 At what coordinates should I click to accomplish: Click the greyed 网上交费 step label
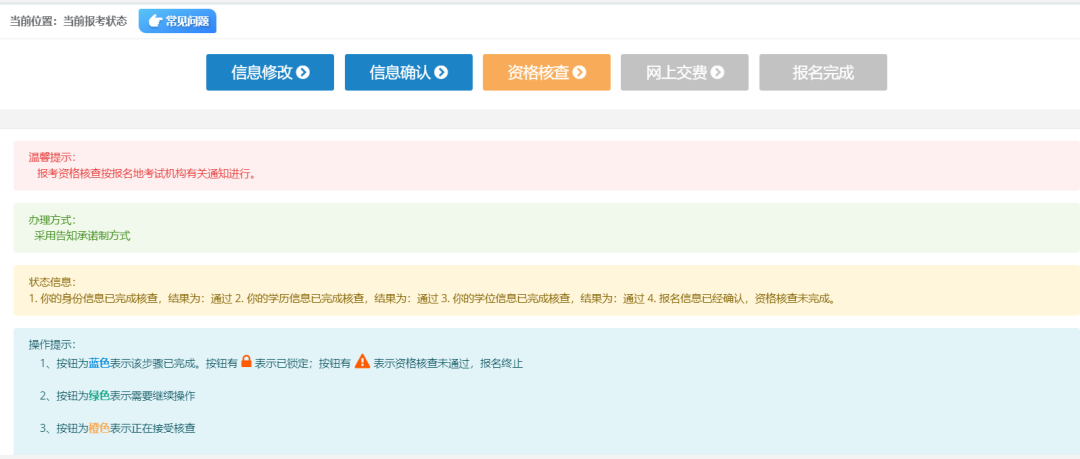[676, 72]
